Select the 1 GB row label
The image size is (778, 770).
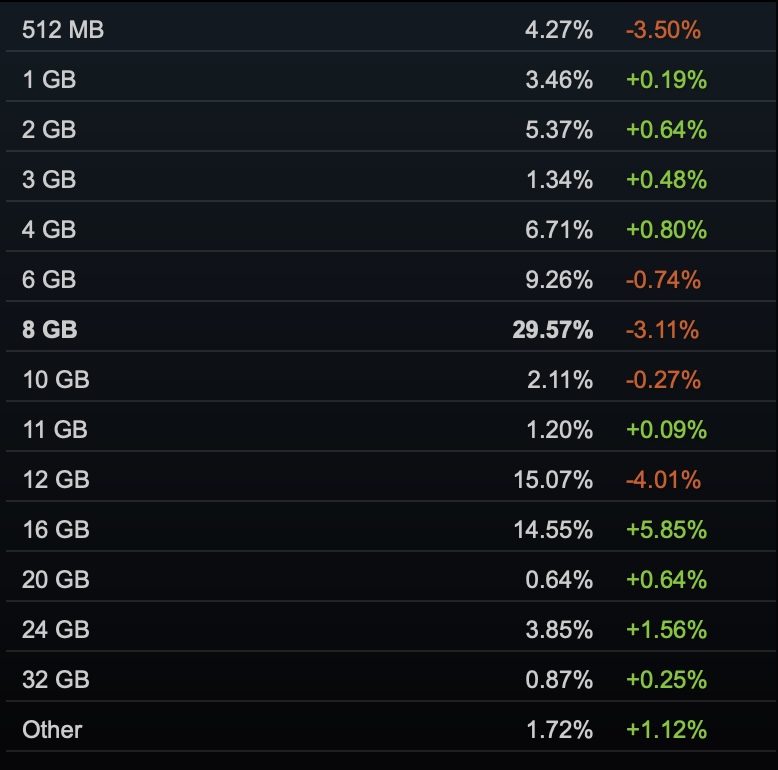tap(48, 80)
